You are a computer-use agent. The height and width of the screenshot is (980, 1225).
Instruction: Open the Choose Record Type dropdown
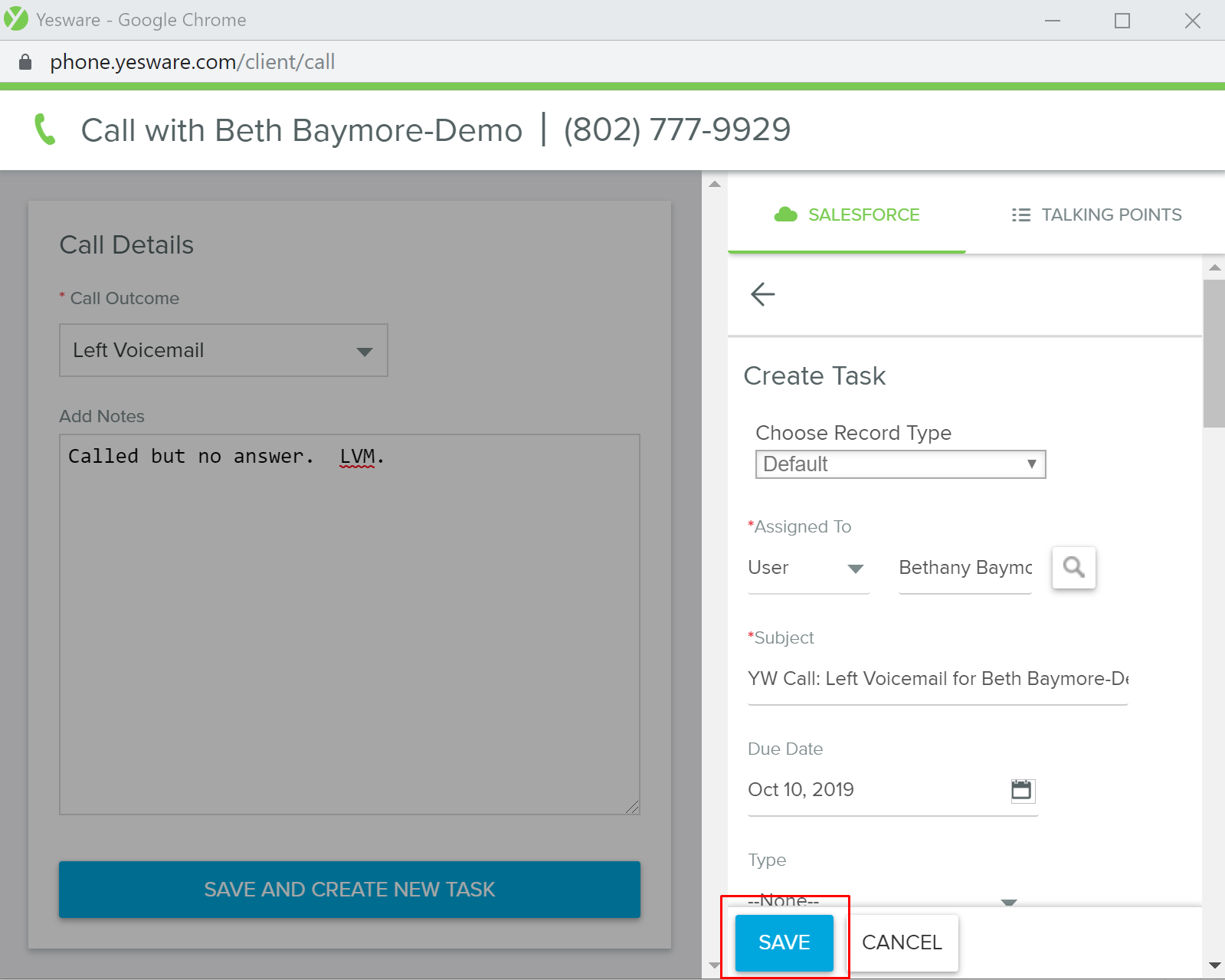coord(900,464)
